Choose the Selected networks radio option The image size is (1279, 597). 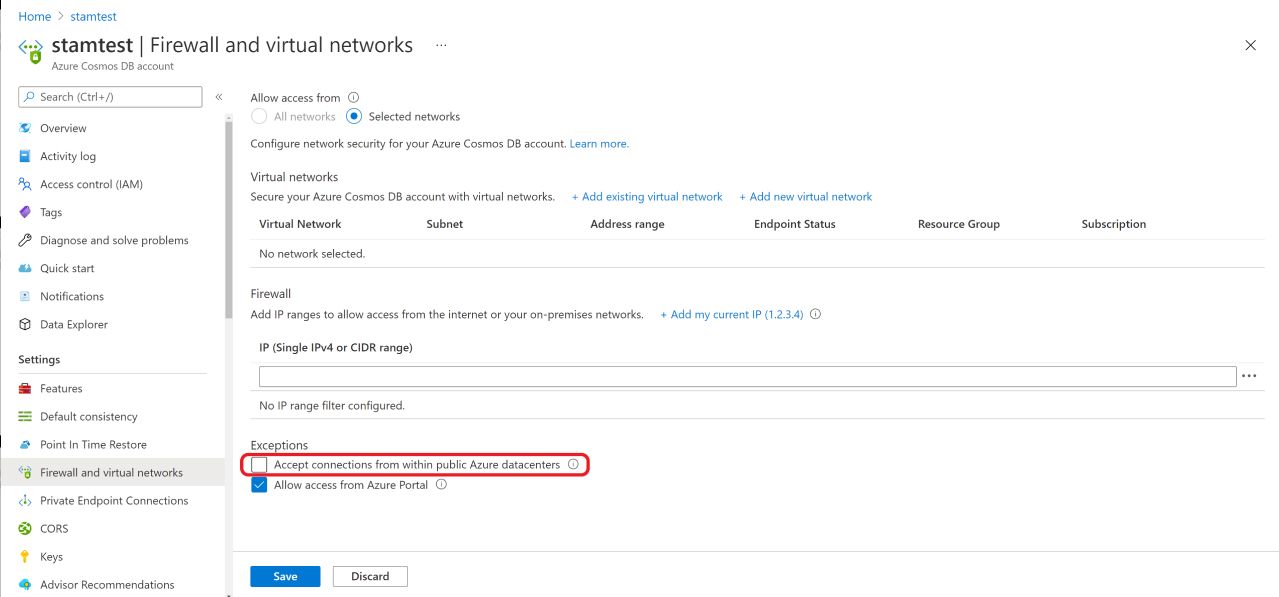pyautogui.click(x=354, y=116)
